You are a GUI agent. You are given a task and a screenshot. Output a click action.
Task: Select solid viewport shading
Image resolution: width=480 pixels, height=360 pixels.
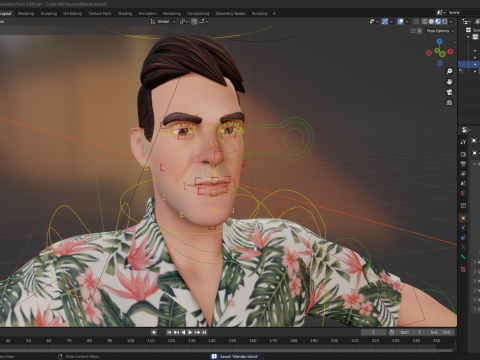[x=431, y=22]
